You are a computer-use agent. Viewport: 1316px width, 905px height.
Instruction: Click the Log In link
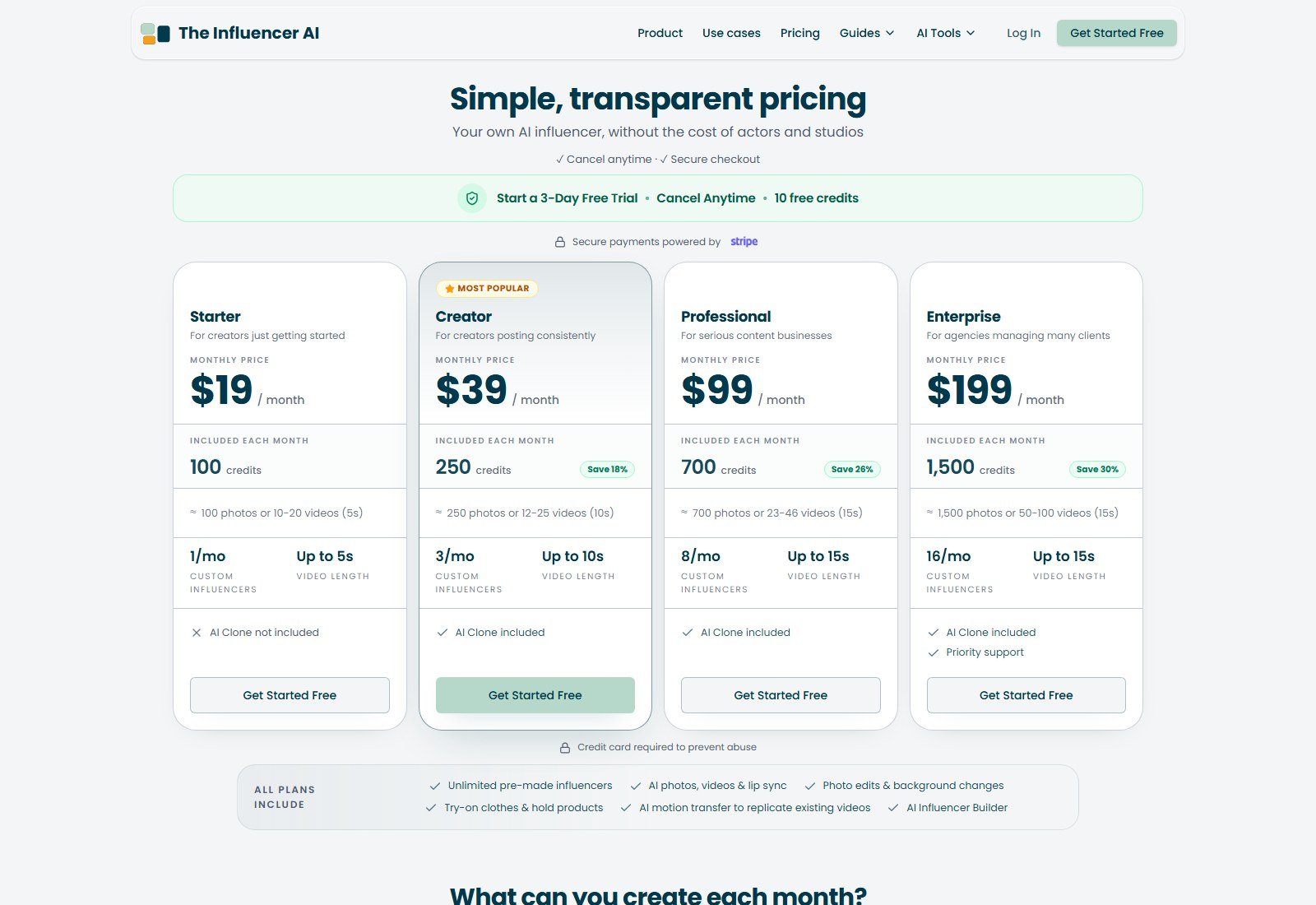(1023, 33)
